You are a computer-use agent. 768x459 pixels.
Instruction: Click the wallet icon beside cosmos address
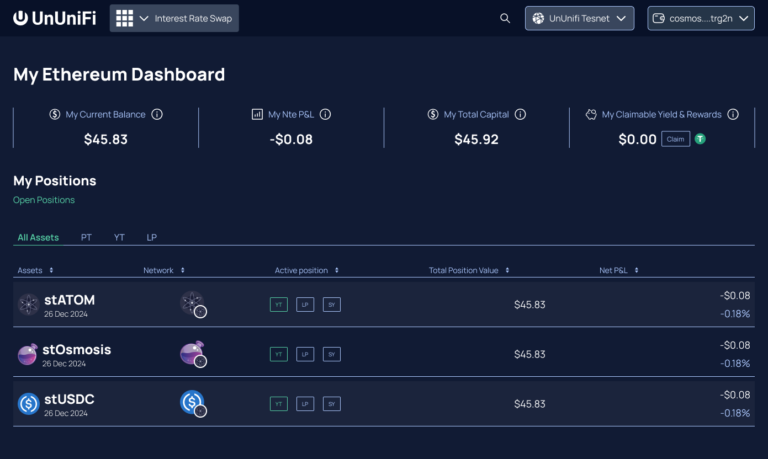659,18
